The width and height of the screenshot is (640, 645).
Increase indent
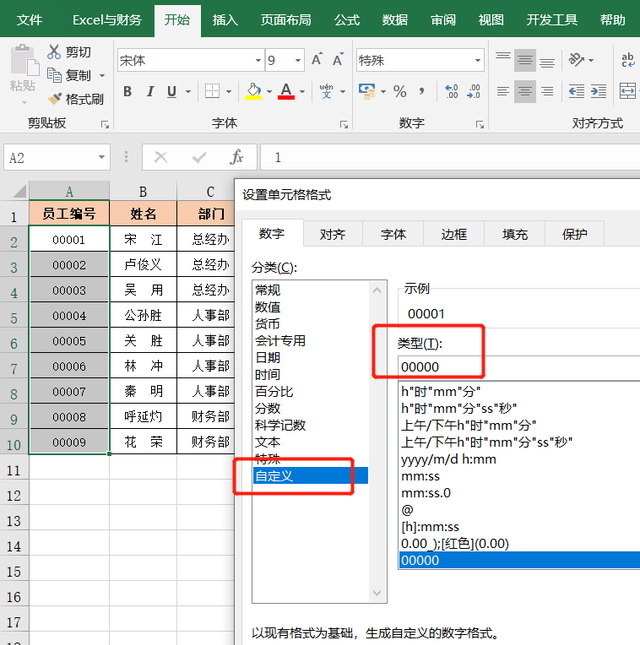(598, 91)
